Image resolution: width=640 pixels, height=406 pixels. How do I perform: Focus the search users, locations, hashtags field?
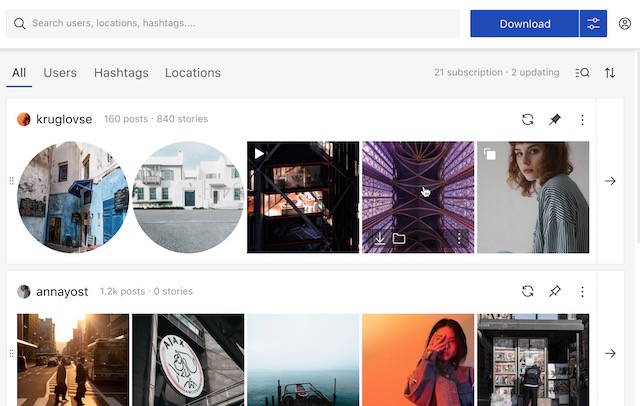point(233,24)
